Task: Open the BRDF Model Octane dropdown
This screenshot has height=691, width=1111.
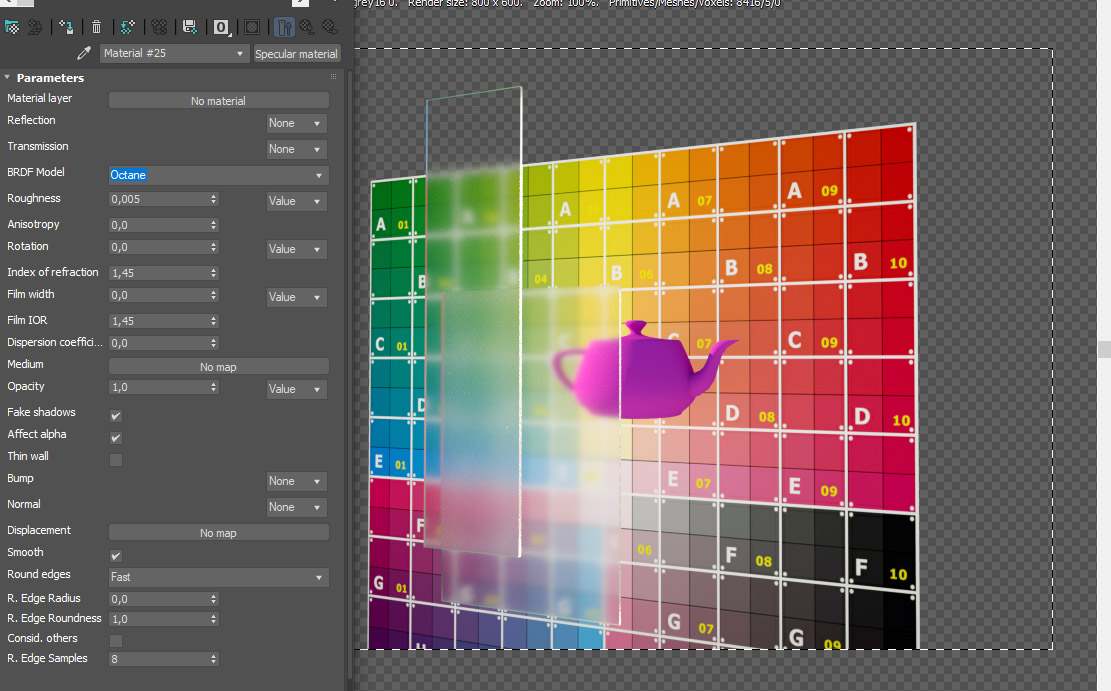Action: pos(218,175)
